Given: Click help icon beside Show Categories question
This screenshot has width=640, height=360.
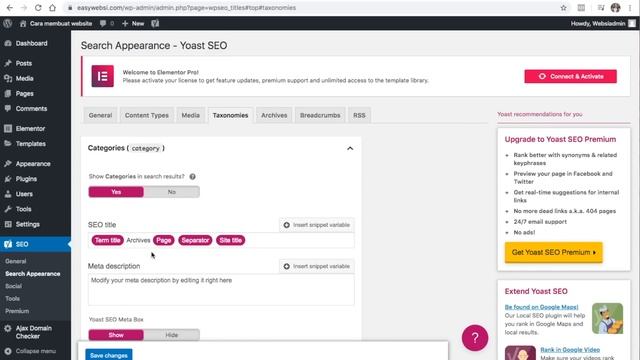Looking at the screenshot, I should (x=192, y=176).
